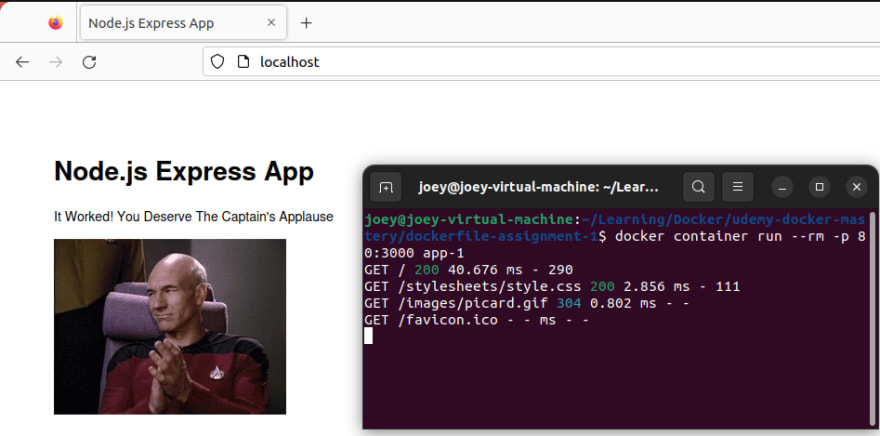880x436 pixels.
Task: Click the 'It Worked!' applause text
Action: click(x=194, y=217)
